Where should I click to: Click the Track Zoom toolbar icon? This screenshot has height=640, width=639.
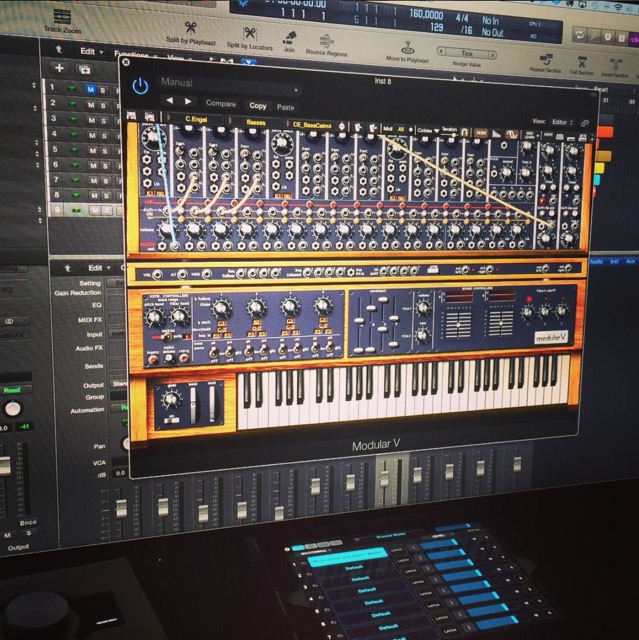62,17
